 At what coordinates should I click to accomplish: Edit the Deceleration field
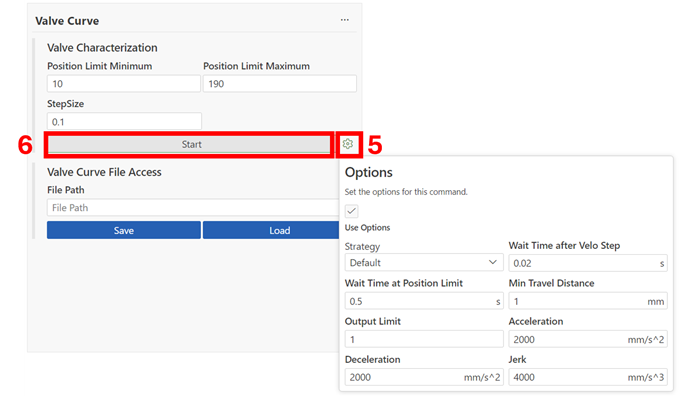424,377
